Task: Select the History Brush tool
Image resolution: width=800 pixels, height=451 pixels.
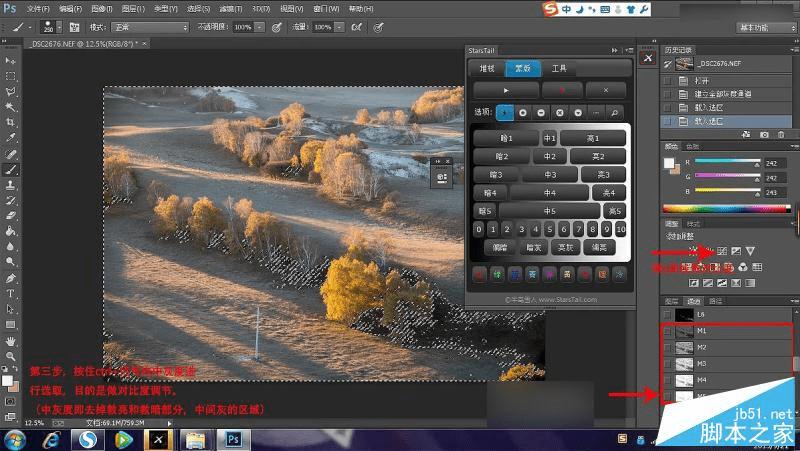Action: click(x=10, y=200)
